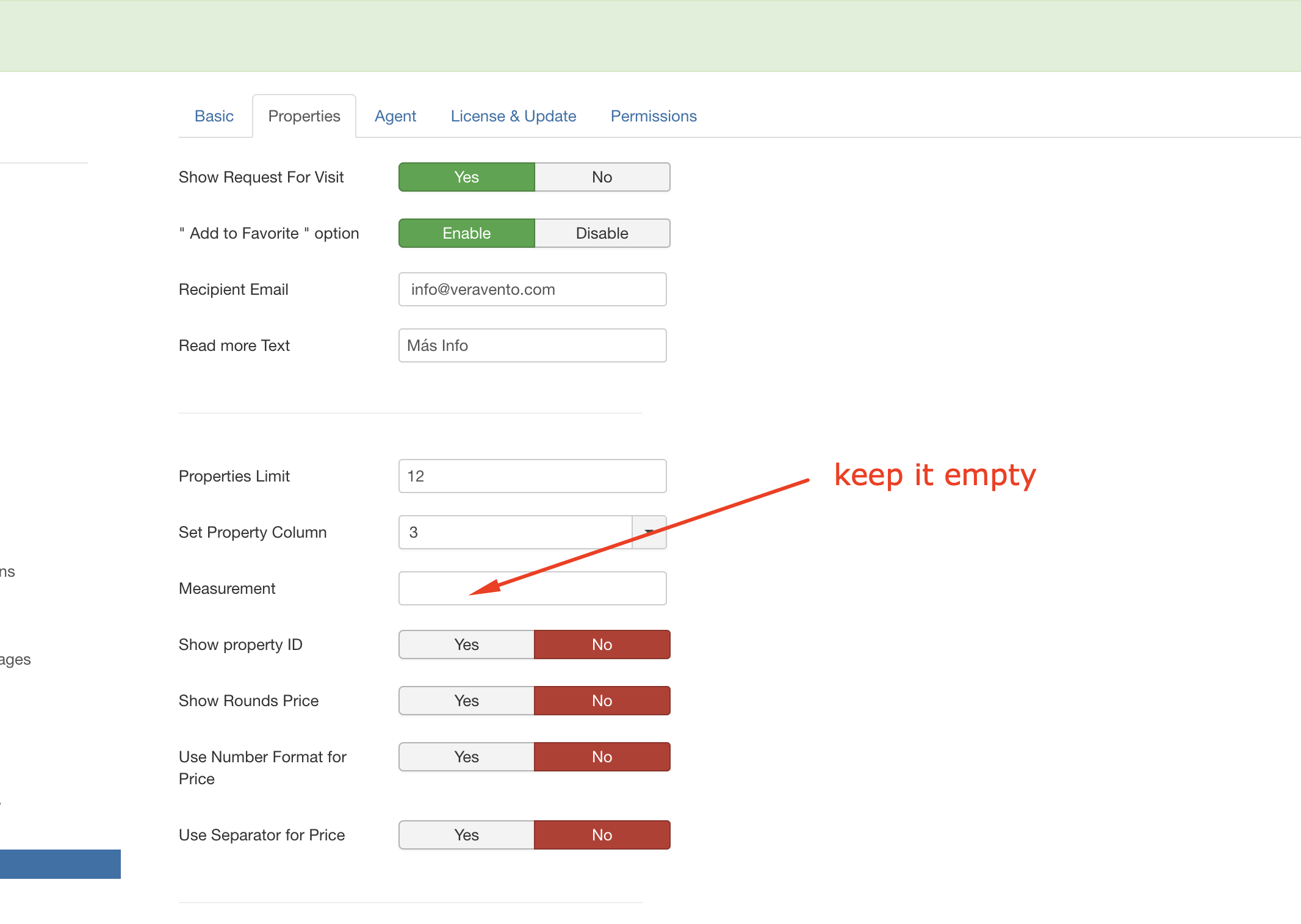Set Show Request For Visit to Yes
1301x924 pixels.
tap(466, 177)
